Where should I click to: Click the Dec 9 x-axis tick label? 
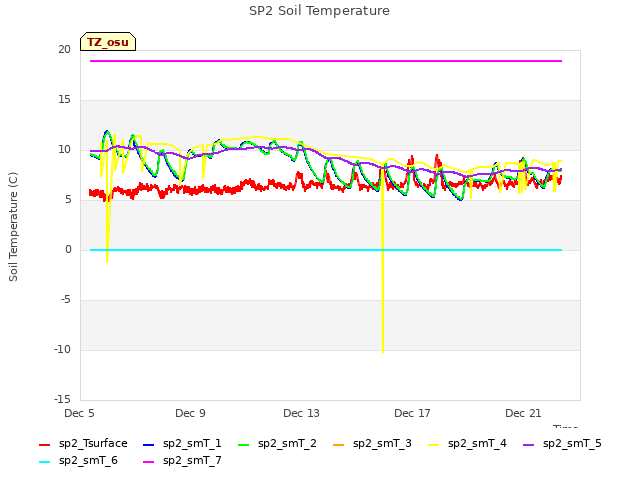tap(190, 413)
